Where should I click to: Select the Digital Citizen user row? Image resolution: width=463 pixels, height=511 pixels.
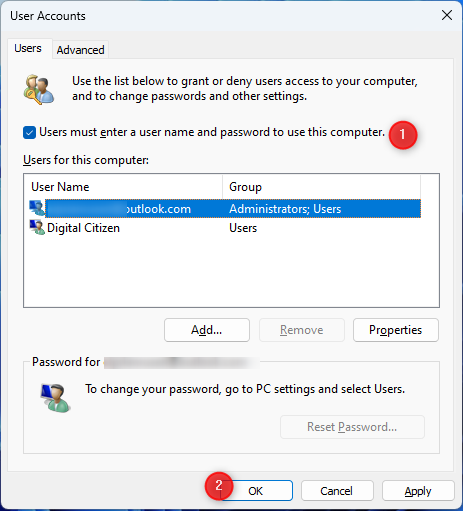(225, 228)
